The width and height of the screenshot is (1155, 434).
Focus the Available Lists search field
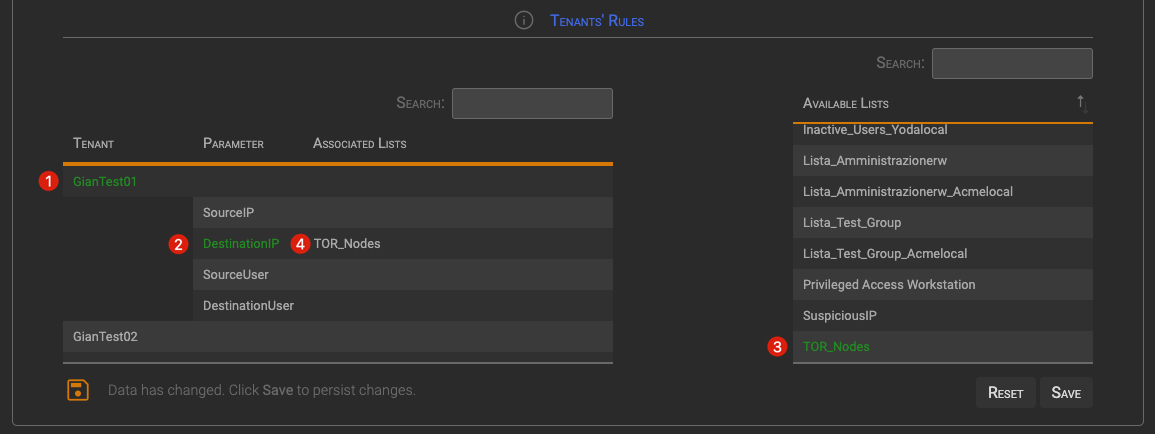pyautogui.click(x=1011, y=63)
